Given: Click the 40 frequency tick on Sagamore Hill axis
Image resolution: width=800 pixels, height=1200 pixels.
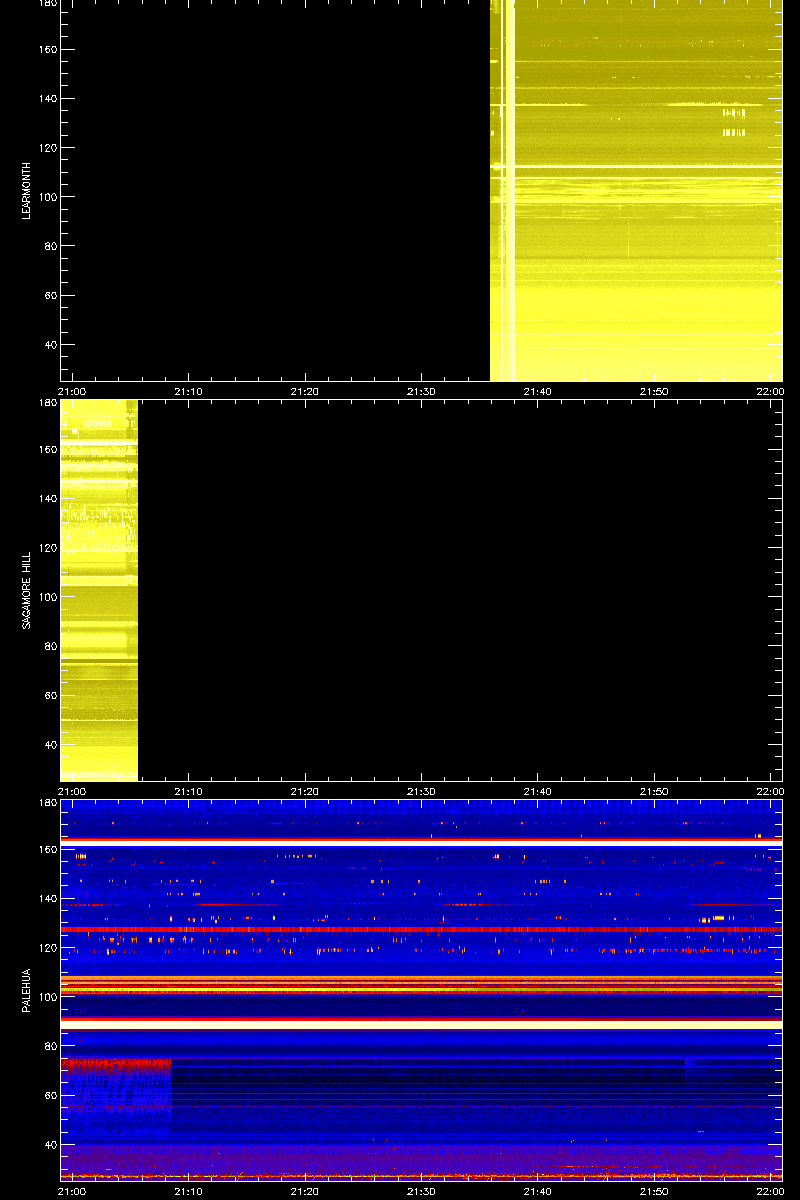Looking at the screenshot, I should point(49,745).
